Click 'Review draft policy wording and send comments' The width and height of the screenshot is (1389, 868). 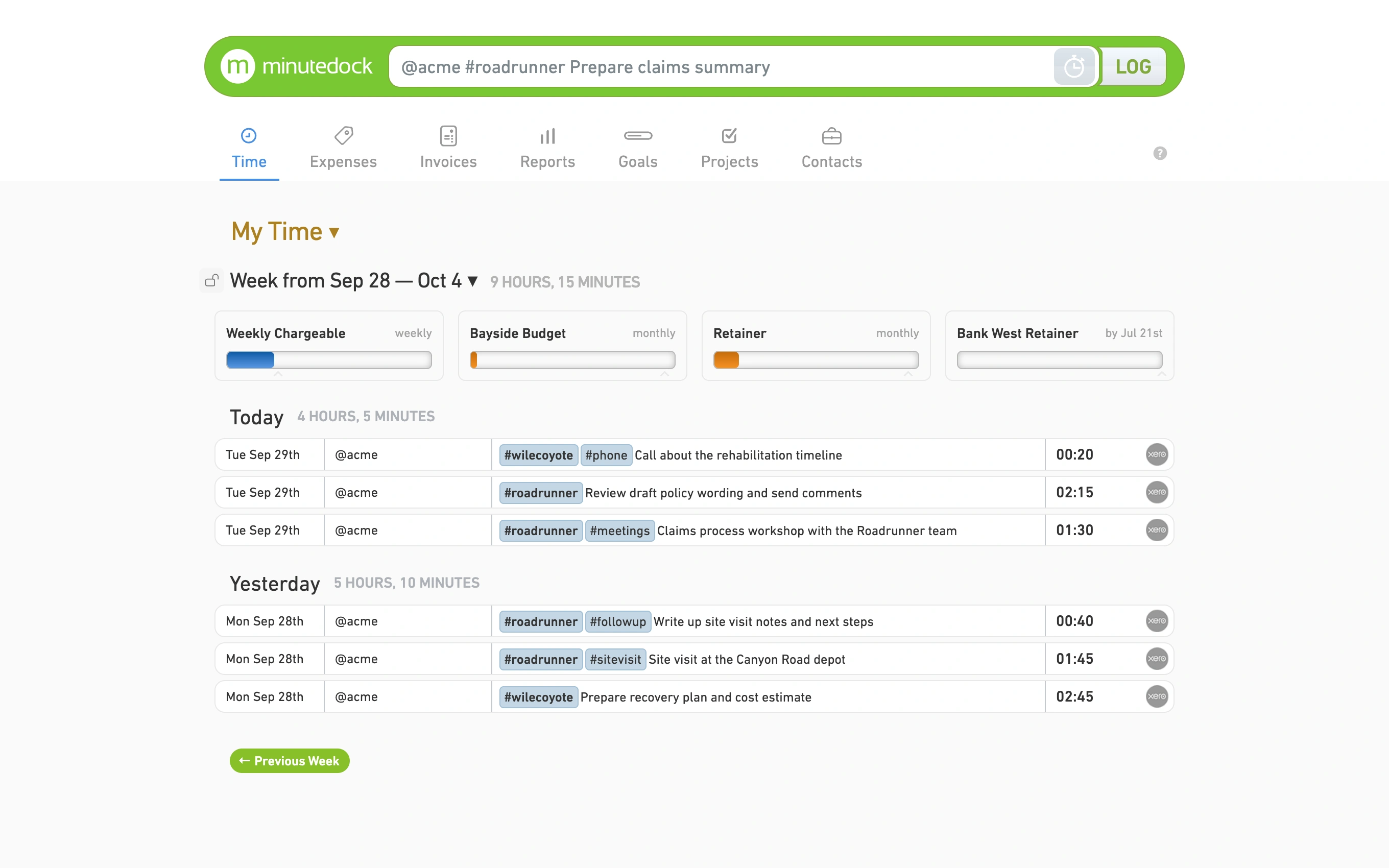pos(723,493)
